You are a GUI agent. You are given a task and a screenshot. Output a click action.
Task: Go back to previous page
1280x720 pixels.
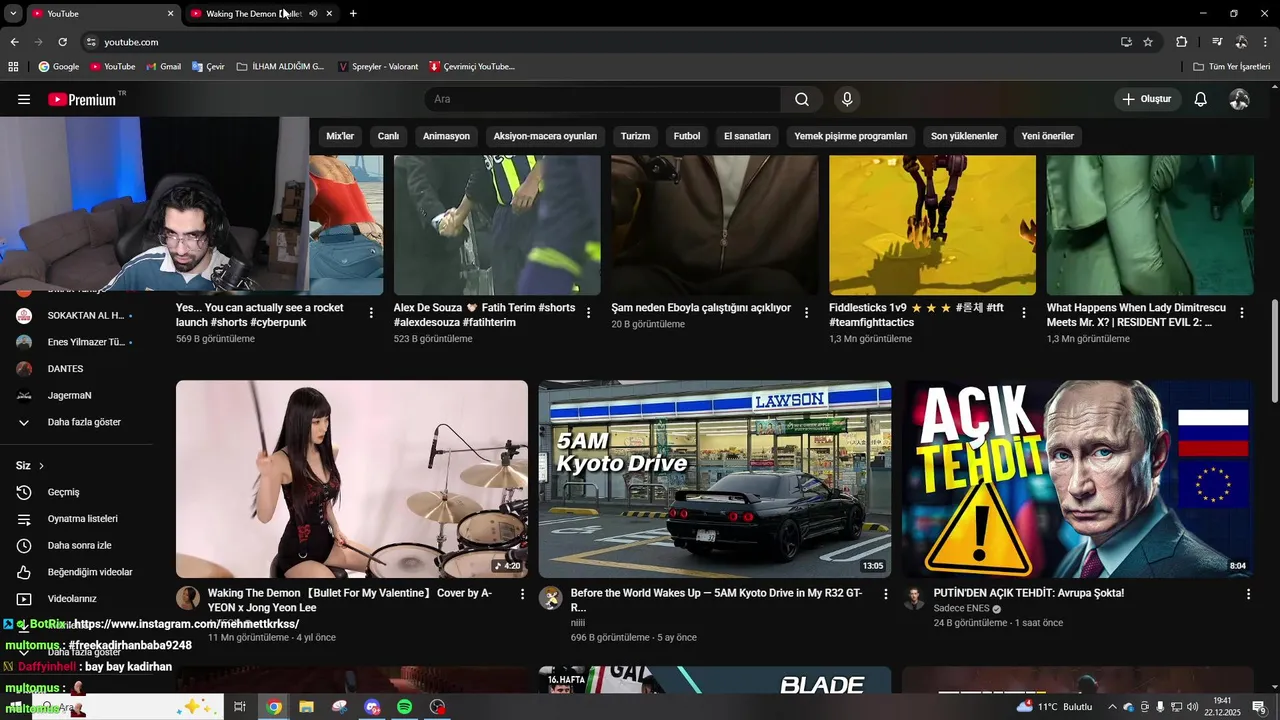pyautogui.click(x=14, y=42)
